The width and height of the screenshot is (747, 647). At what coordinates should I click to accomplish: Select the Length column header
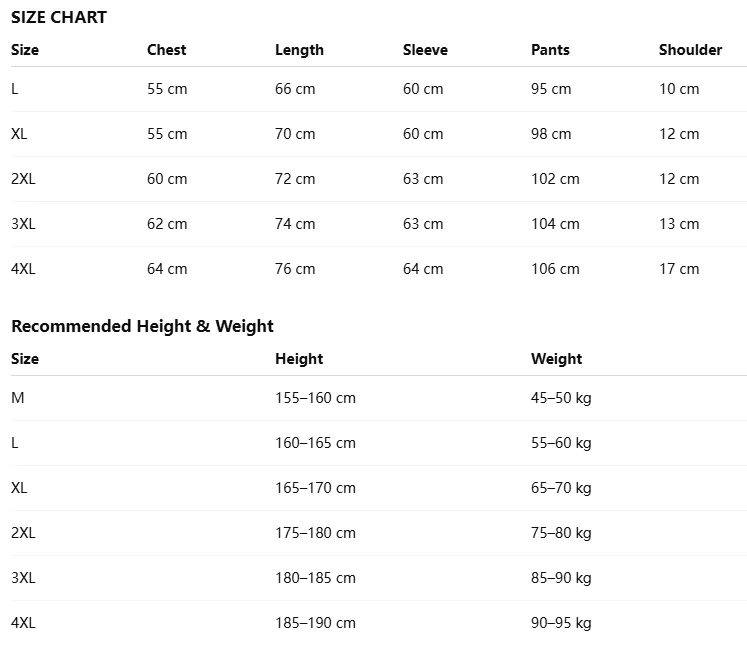click(299, 50)
